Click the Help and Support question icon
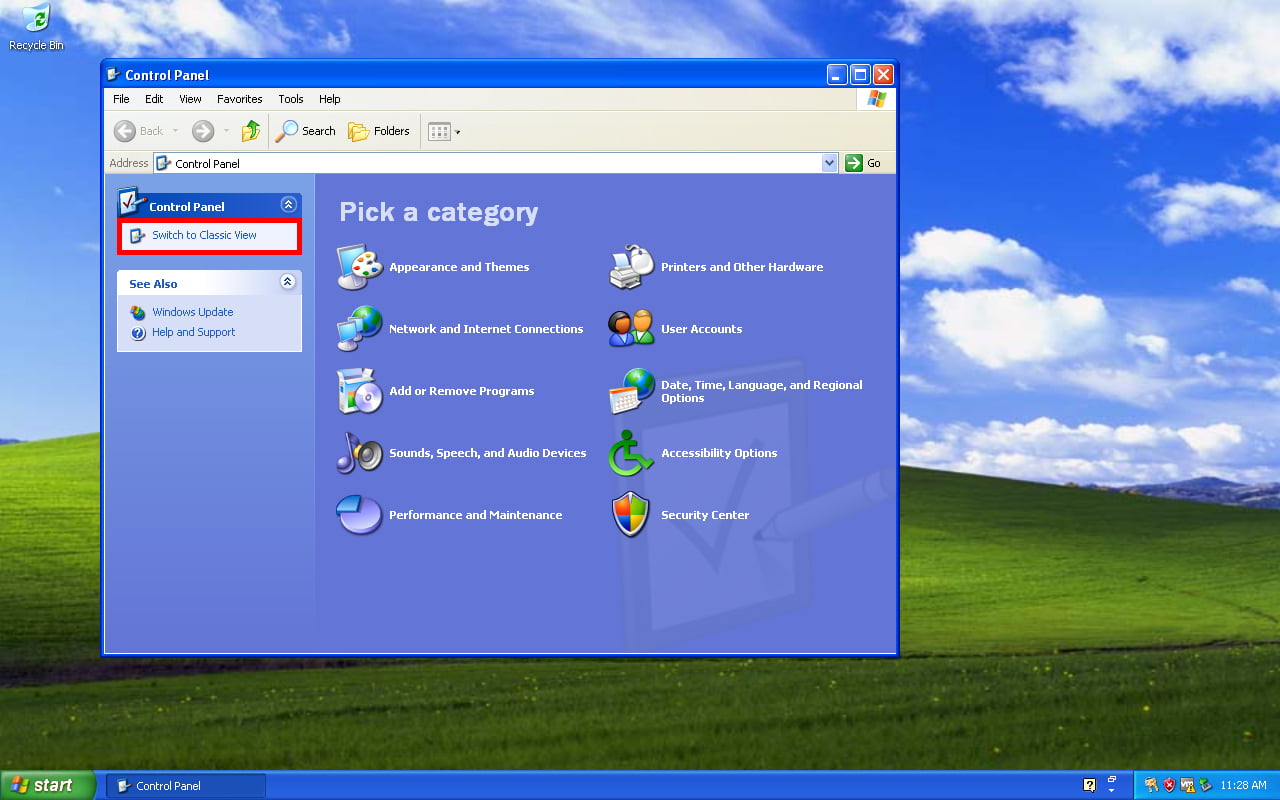 tap(138, 332)
